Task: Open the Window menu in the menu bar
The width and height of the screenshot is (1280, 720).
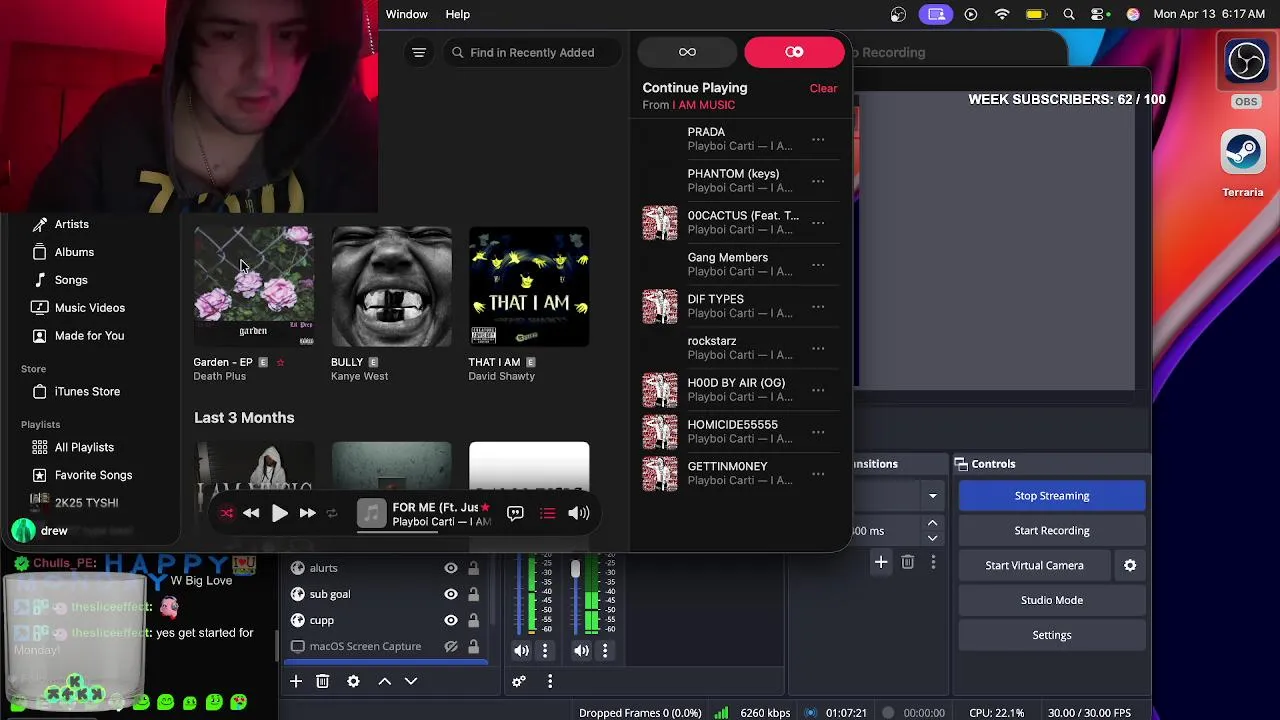Action: click(x=407, y=14)
